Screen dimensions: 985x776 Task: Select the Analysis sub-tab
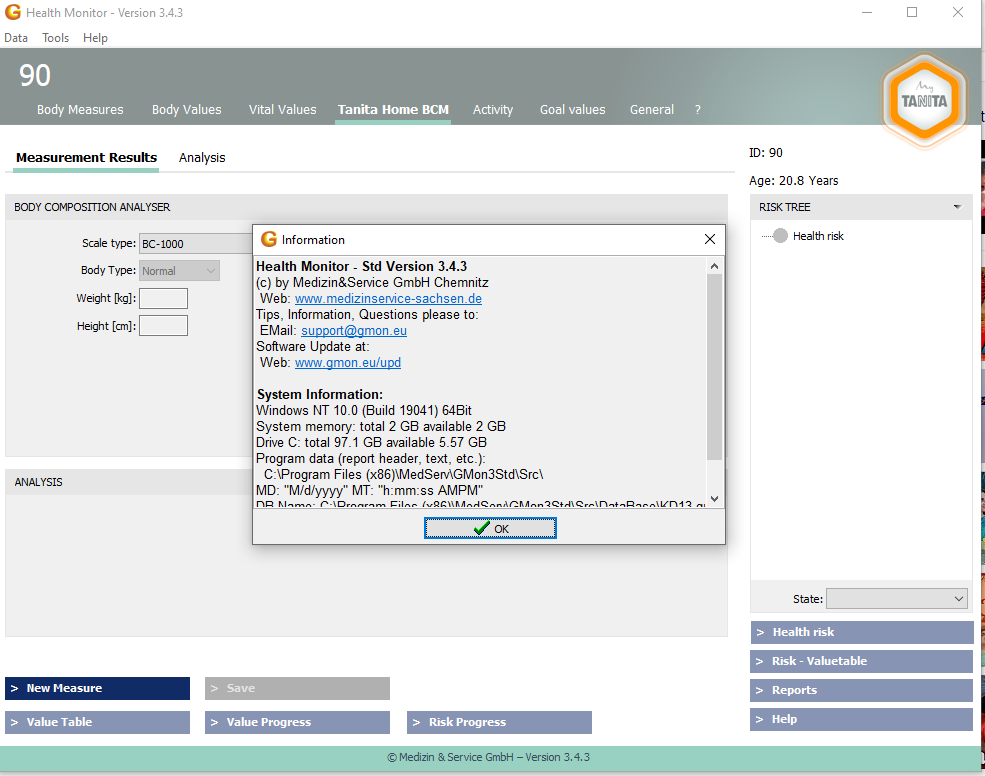pos(202,158)
